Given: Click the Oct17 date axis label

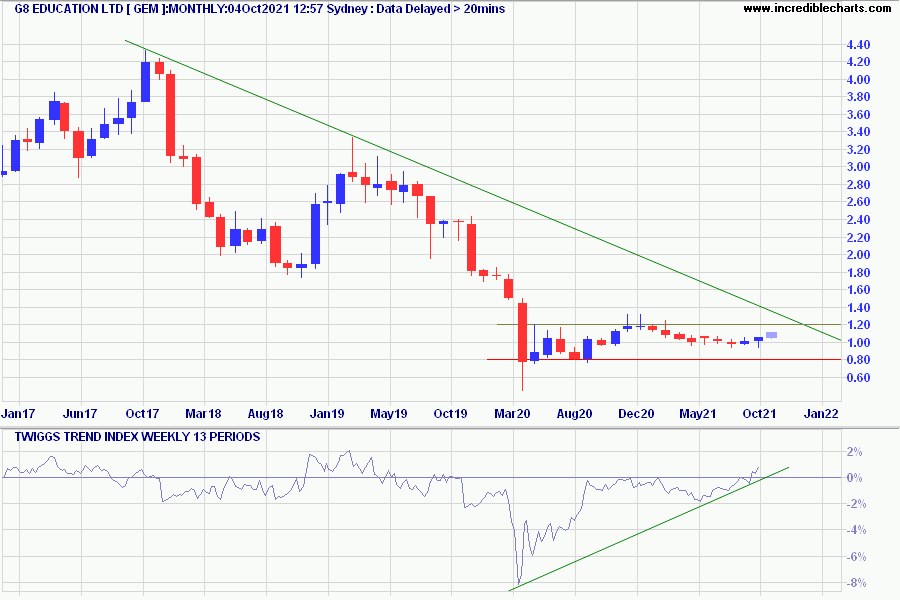Looking at the screenshot, I should [142, 413].
